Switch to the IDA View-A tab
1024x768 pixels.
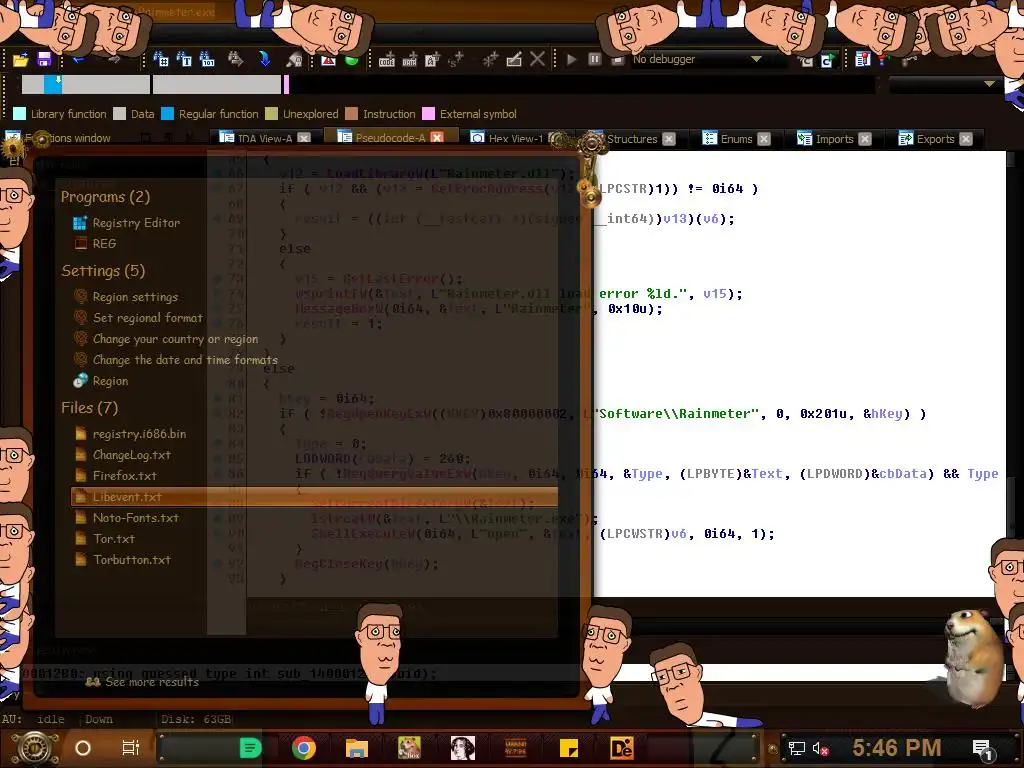coord(264,138)
